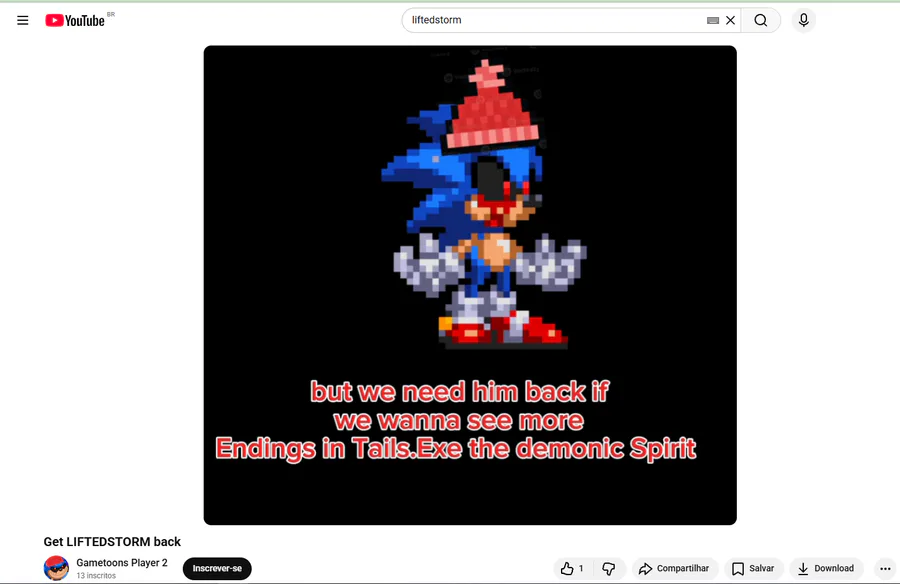
Task: Run search with magnifier button
Action: click(x=761, y=20)
